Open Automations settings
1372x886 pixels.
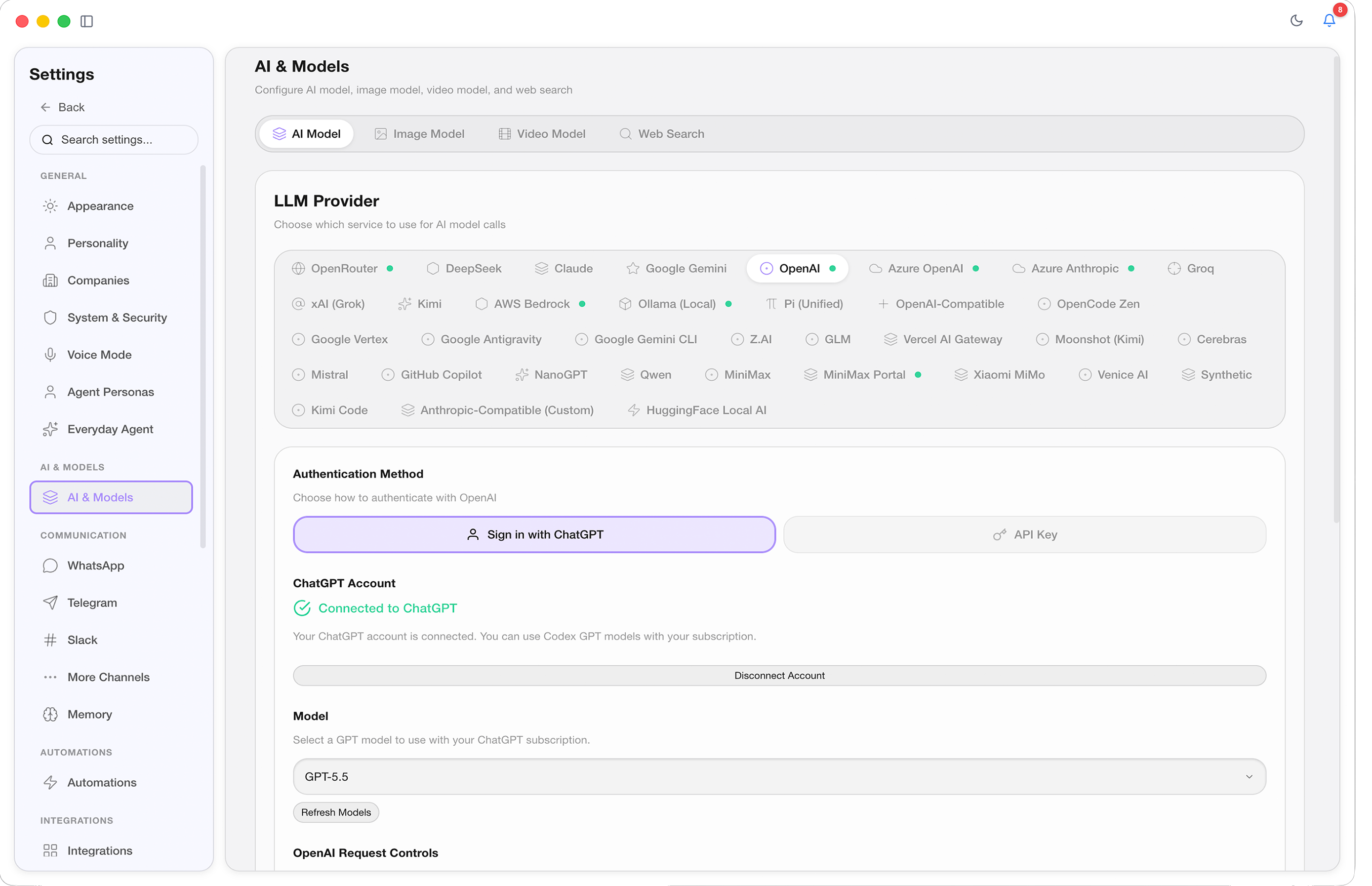click(111, 782)
